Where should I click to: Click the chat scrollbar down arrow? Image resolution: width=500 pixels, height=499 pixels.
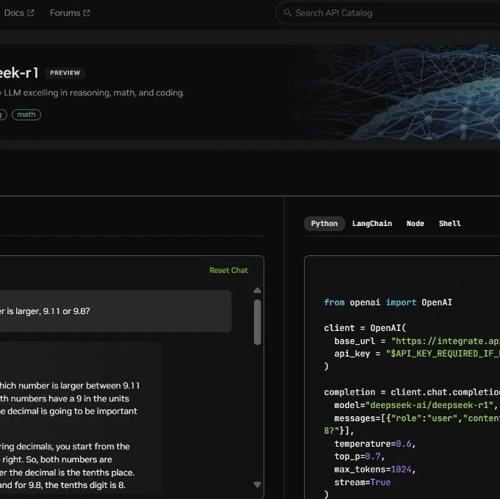(x=257, y=484)
